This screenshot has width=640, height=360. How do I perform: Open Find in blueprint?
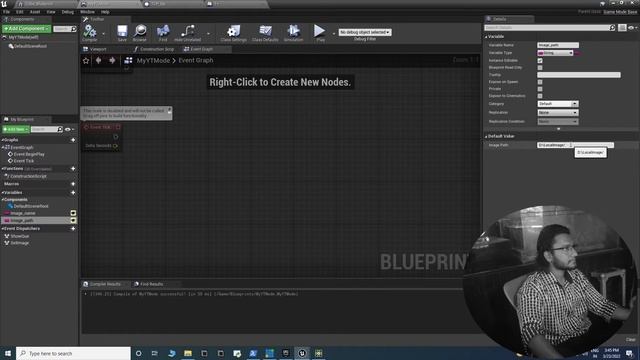[x=163, y=33]
